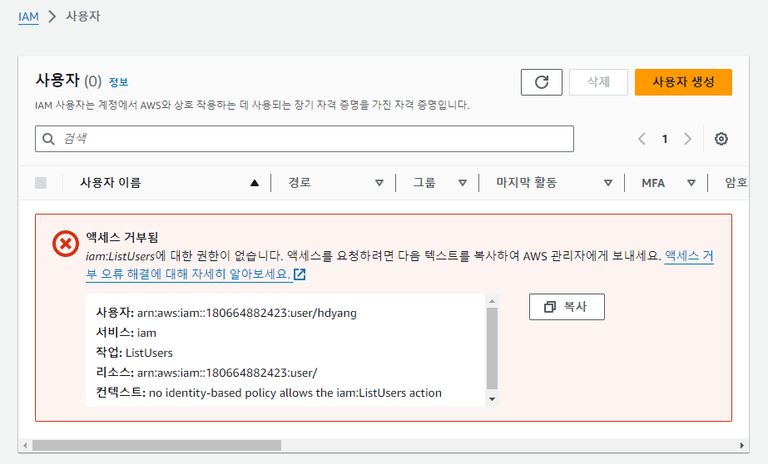
Task: Click the 액세스 거부됨 heading
Action: point(122,238)
